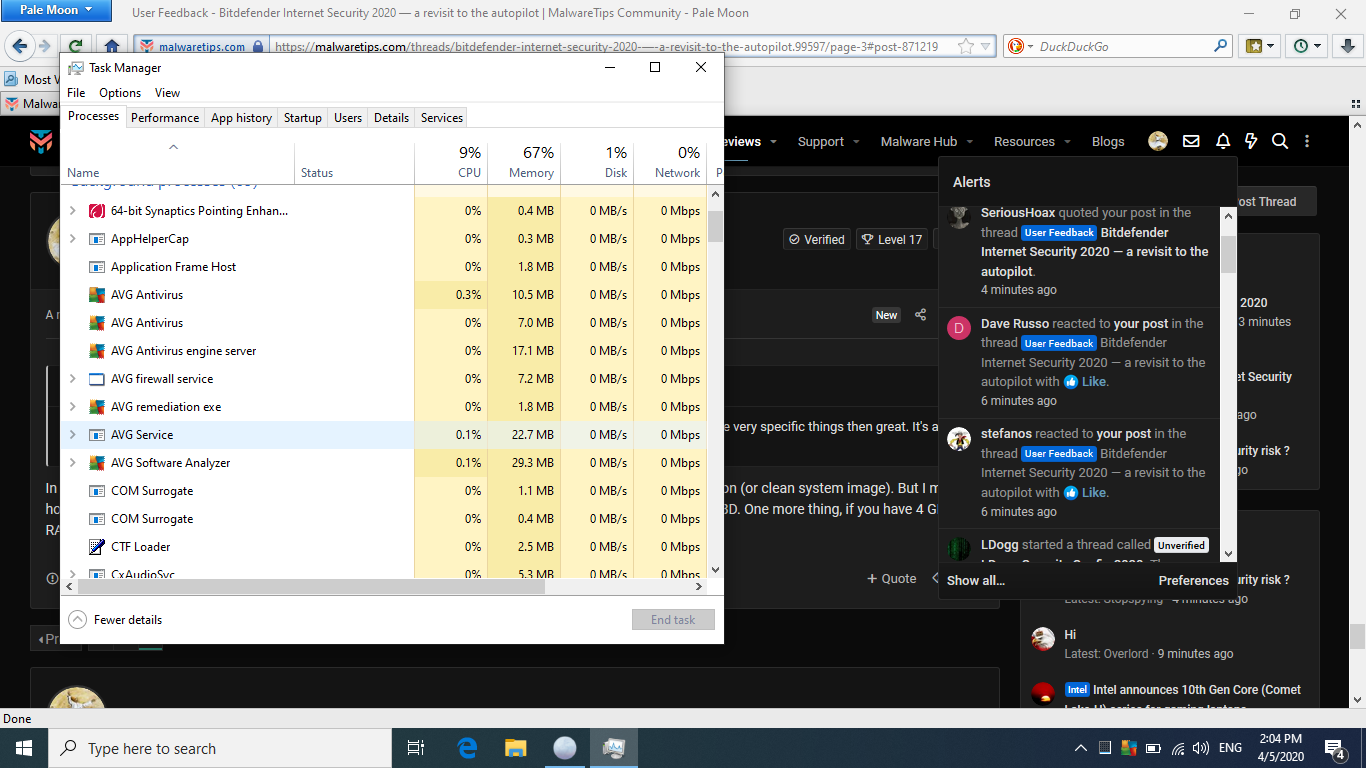Open What's New lightning bolt icon
1366x768 pixels.
click(x=1250, y=142)
